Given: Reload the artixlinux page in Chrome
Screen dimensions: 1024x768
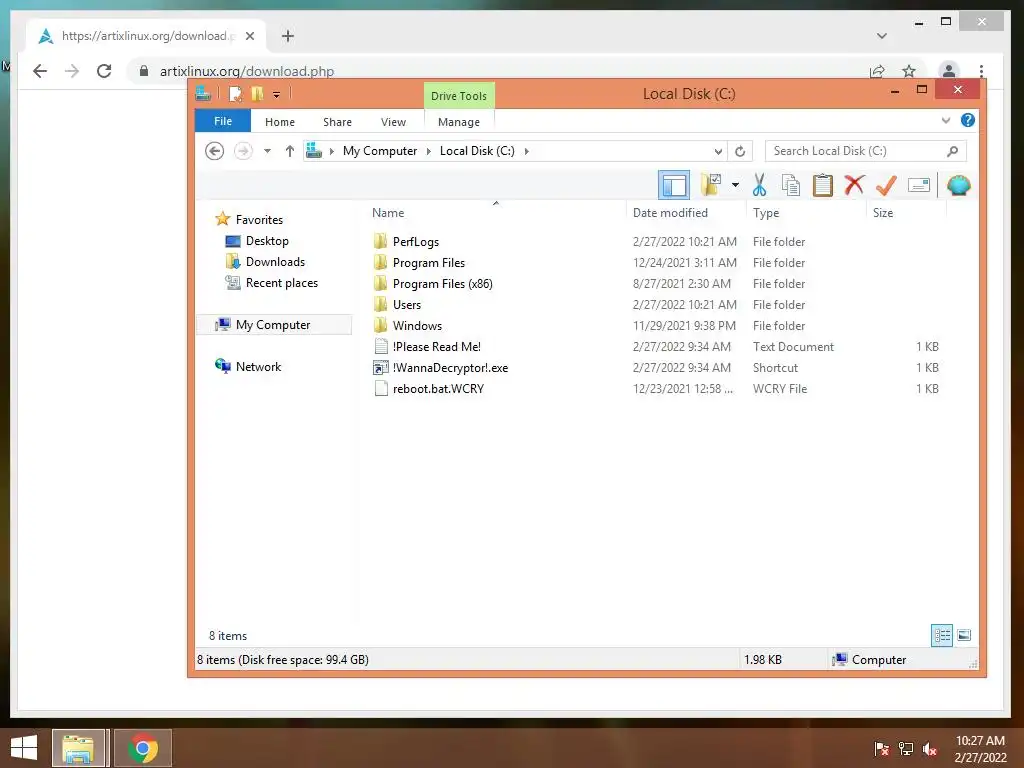Looking at the screenshot, I should click(104, 71).
